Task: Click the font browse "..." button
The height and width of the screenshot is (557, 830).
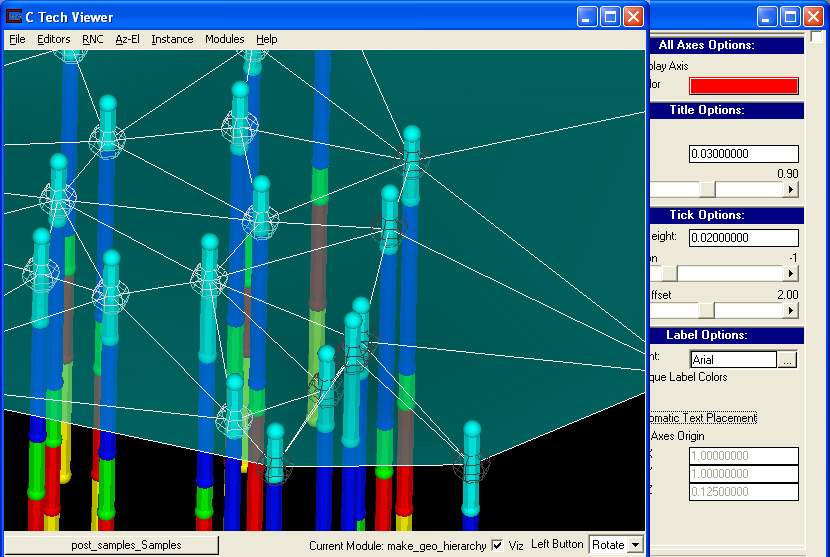Action: coord(788,359)
